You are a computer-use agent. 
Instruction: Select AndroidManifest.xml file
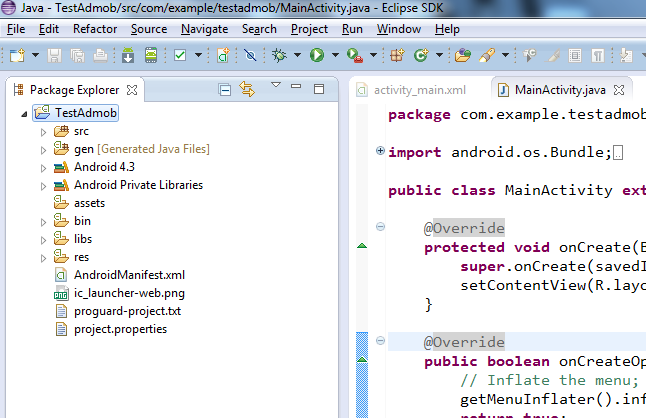(x=119, y=275)
